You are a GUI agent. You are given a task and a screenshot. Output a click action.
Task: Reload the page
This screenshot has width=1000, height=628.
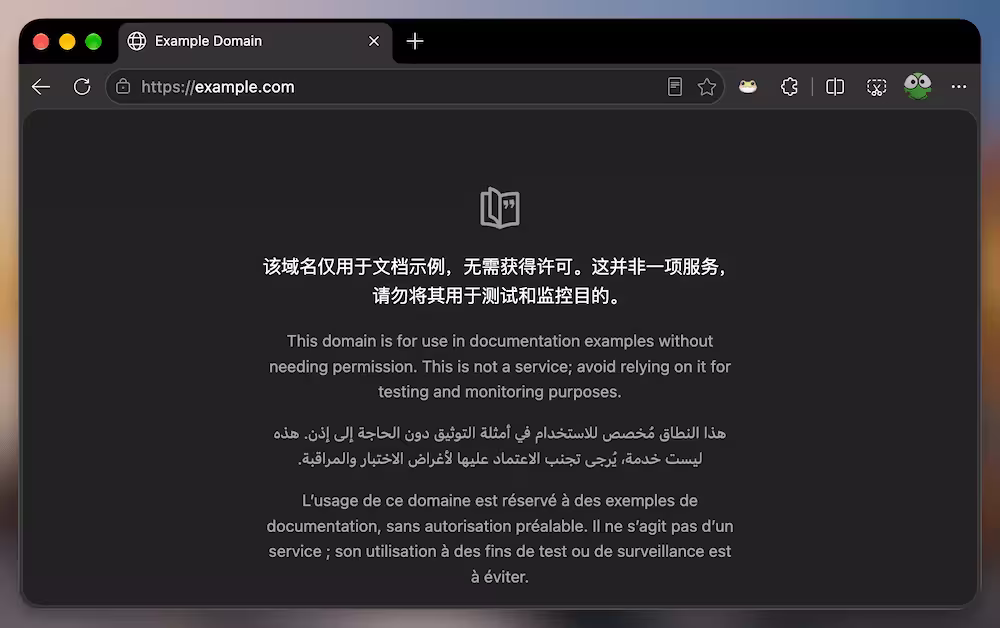pos(82,87)
